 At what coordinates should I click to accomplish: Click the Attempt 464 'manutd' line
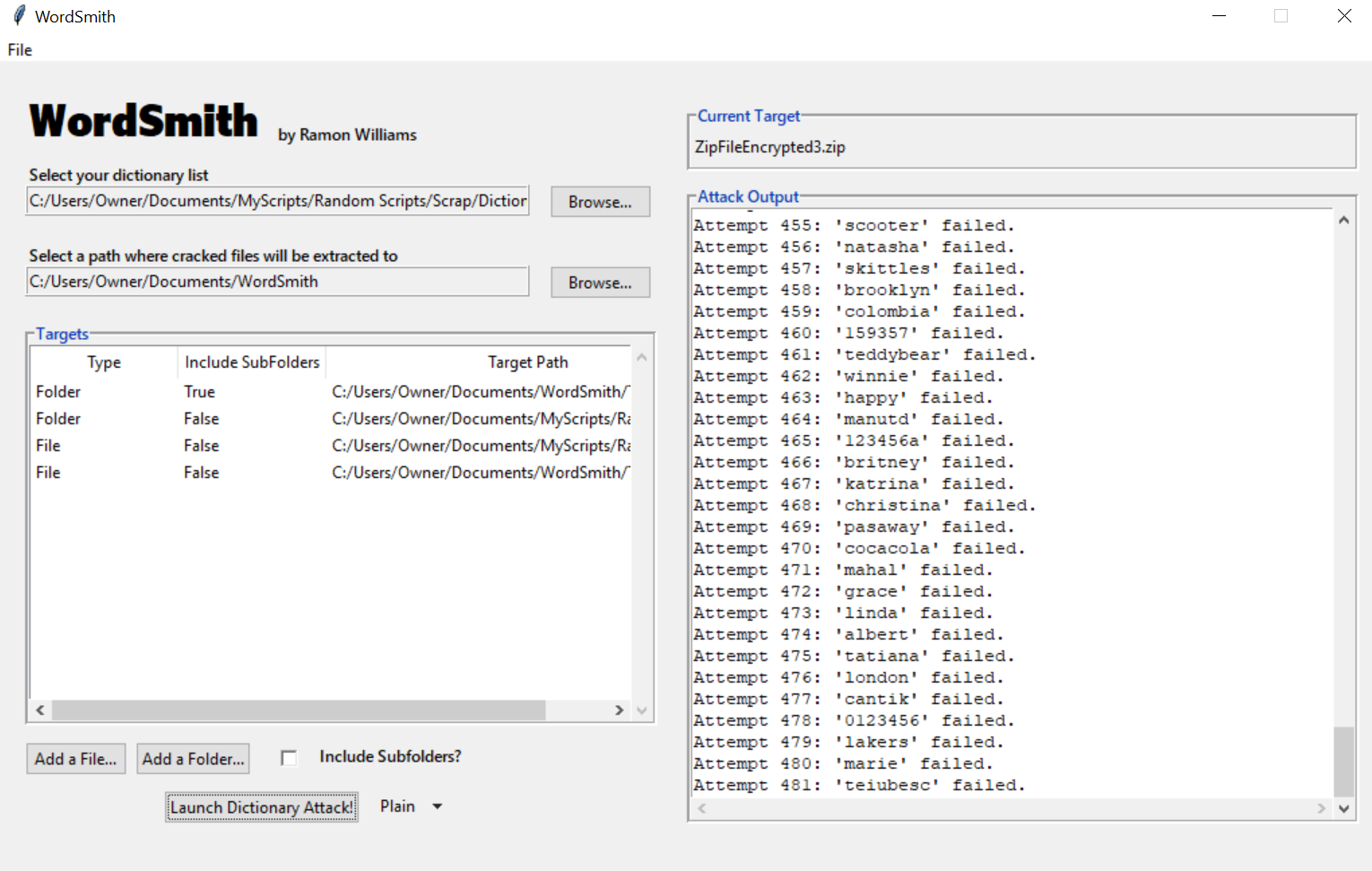848,419
